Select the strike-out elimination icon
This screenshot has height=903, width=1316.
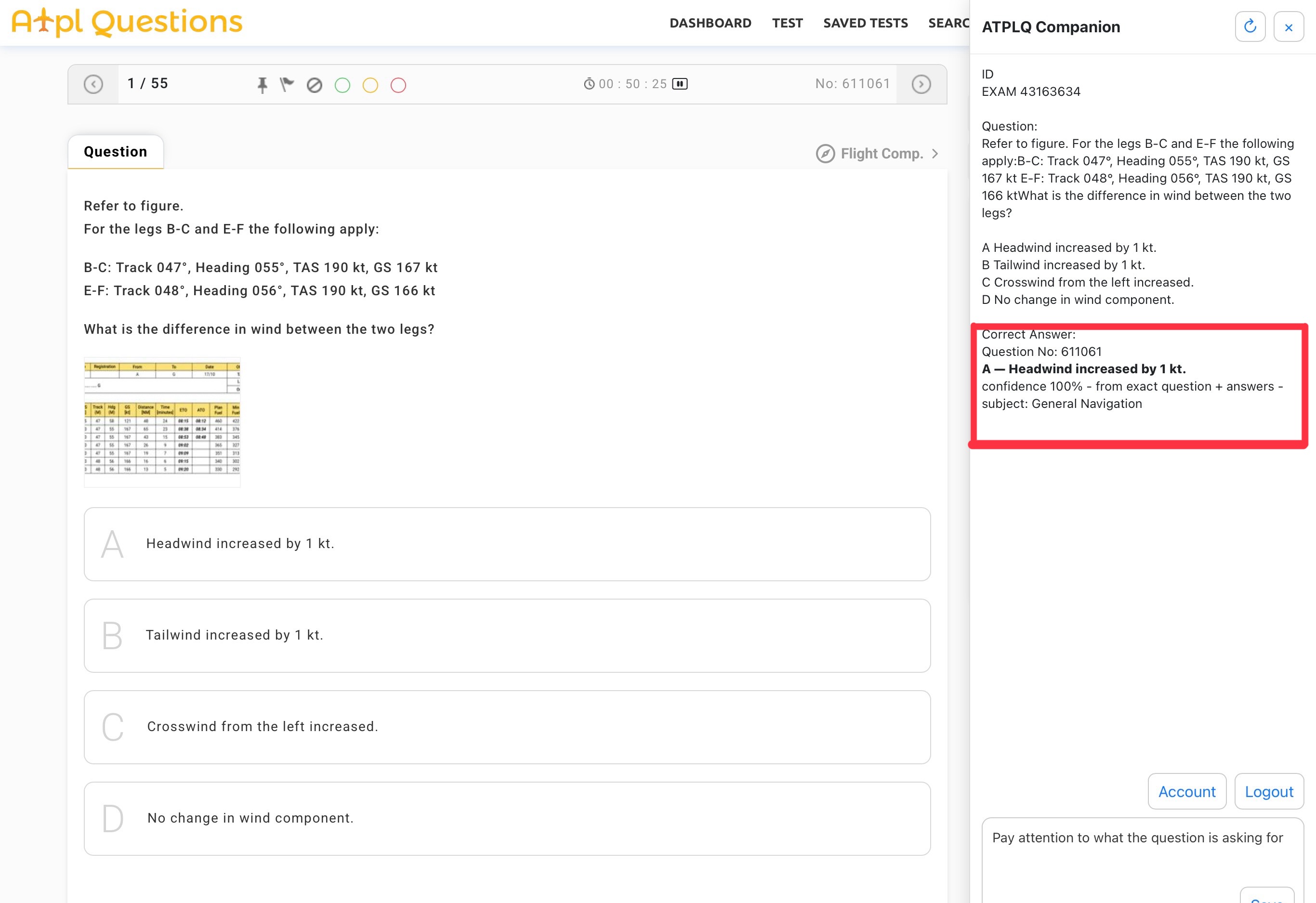pos(314,85)
